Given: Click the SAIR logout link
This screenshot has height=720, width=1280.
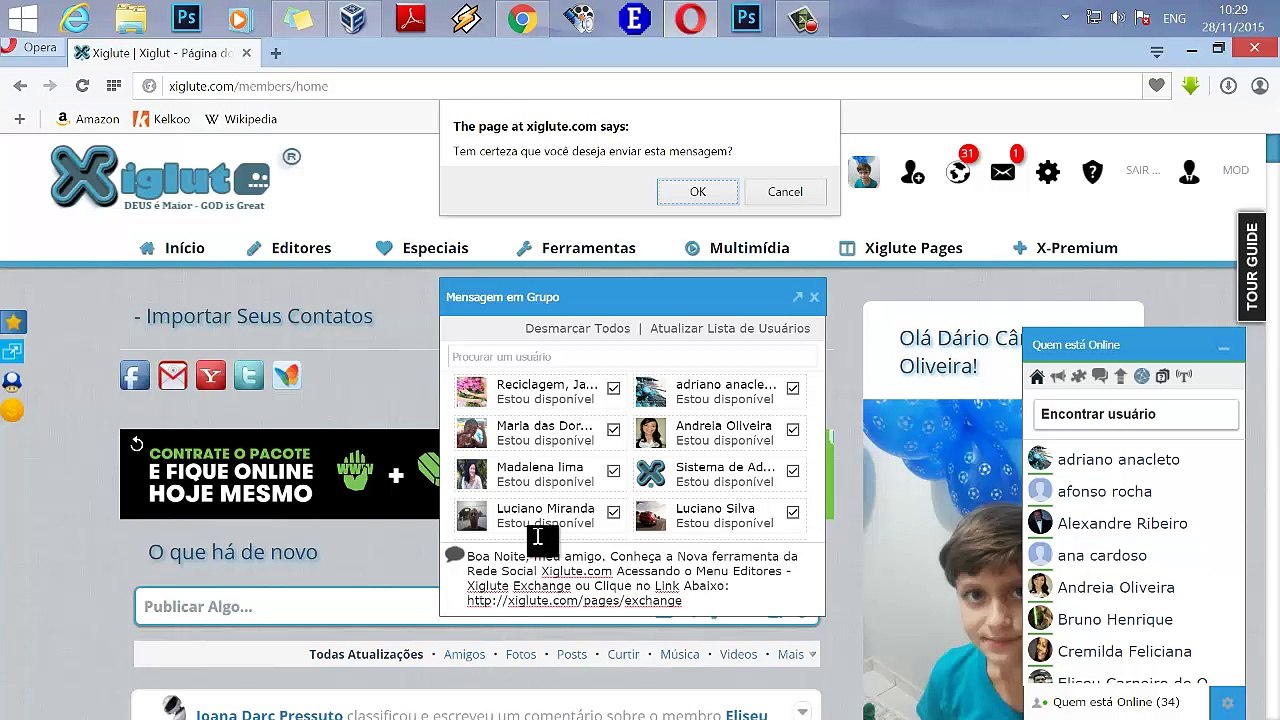Looking at the screenshot, I should coord(1142,170).
